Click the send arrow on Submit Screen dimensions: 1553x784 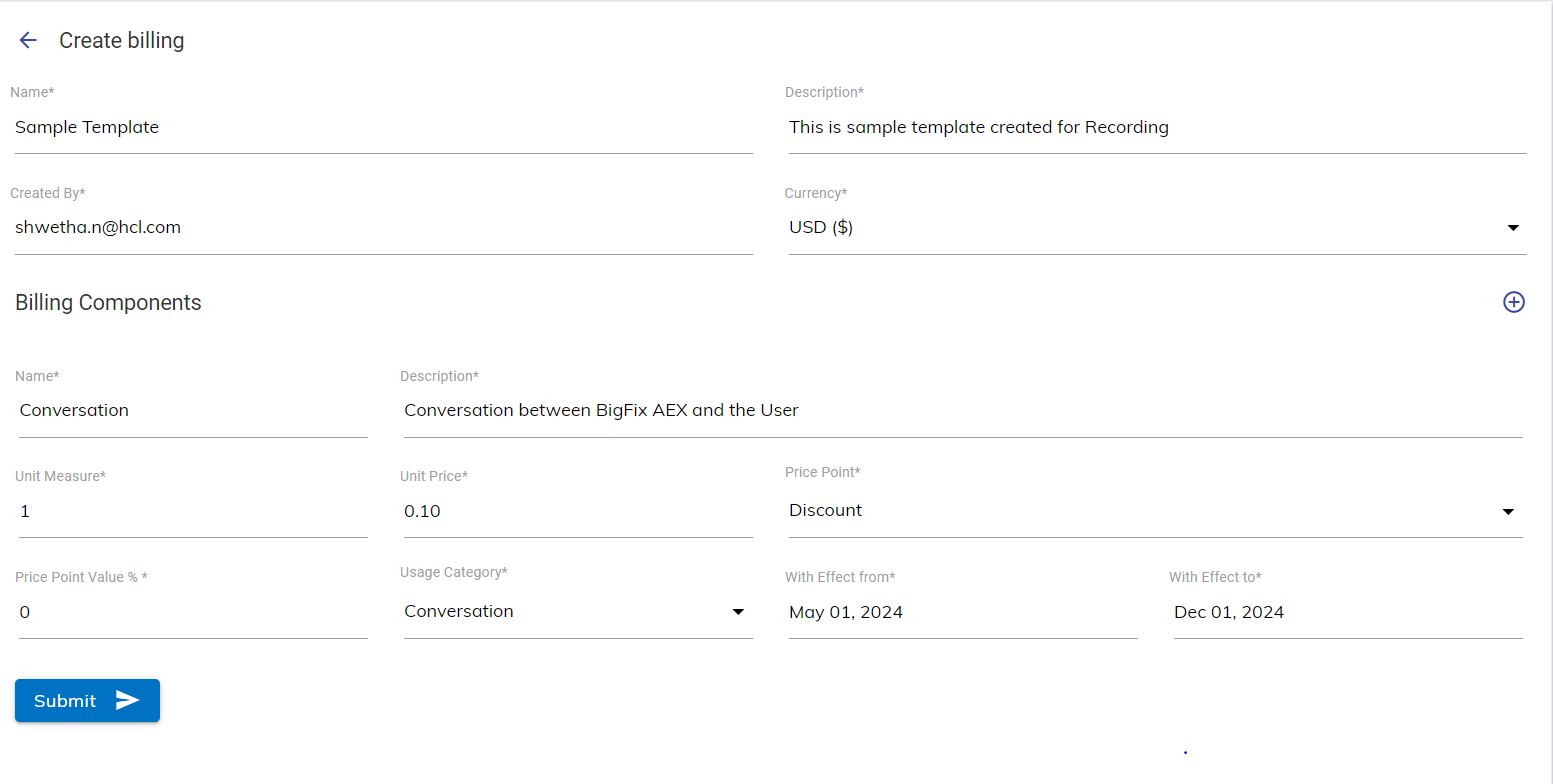pyautogui.click(x=127, y=700)
